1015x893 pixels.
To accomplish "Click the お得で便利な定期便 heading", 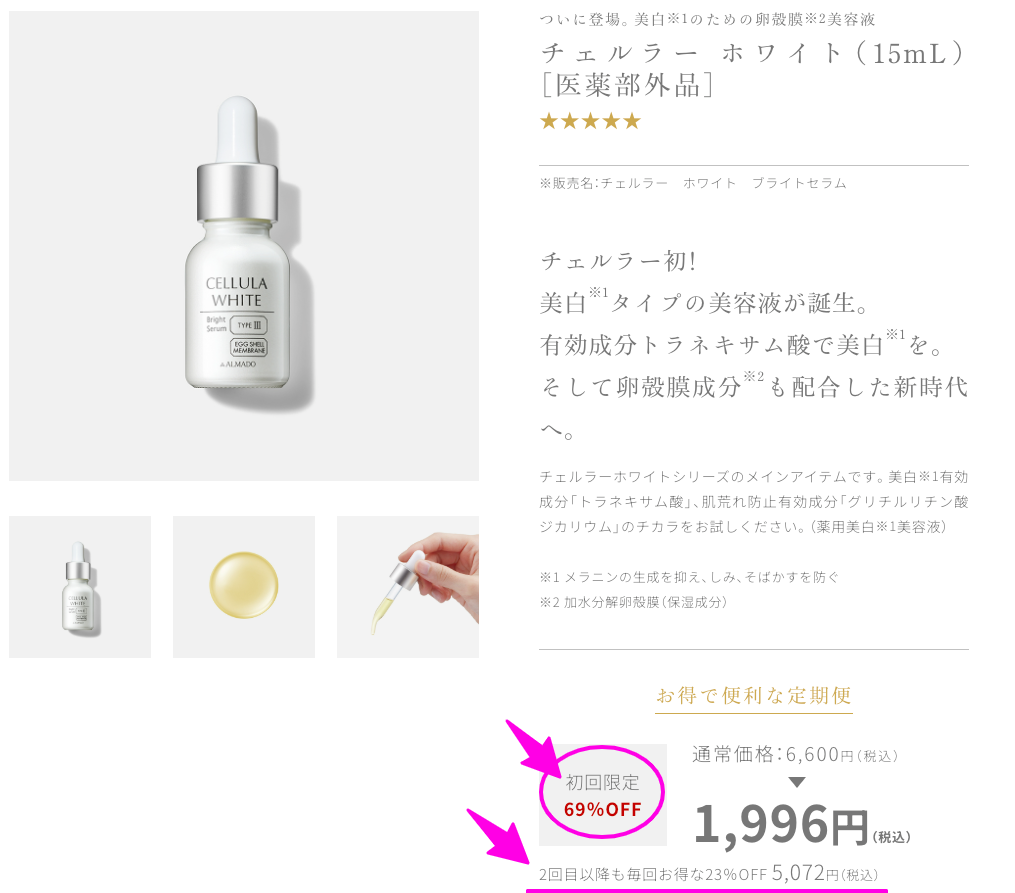I will click(753, 696).
